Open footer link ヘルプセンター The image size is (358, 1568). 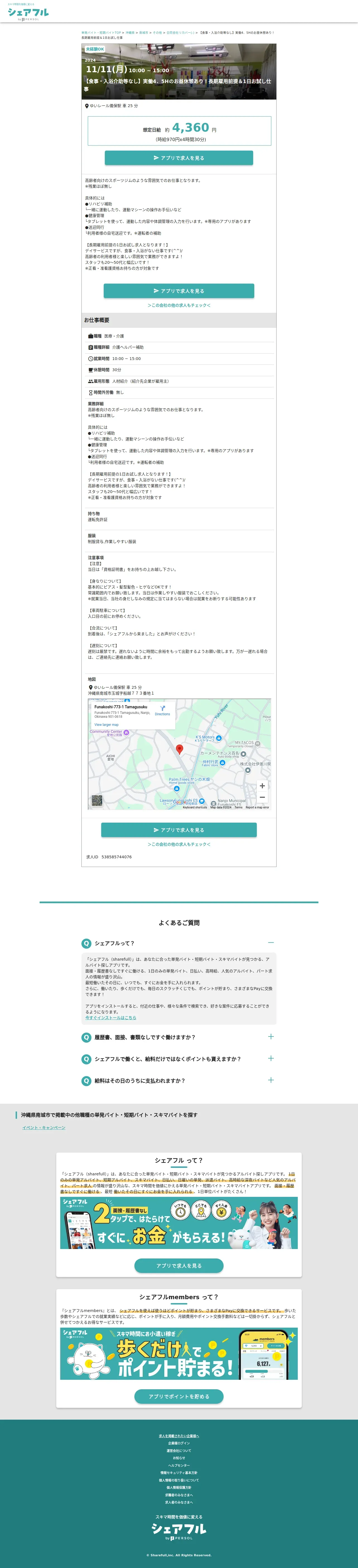click(x=179, y=1465)
